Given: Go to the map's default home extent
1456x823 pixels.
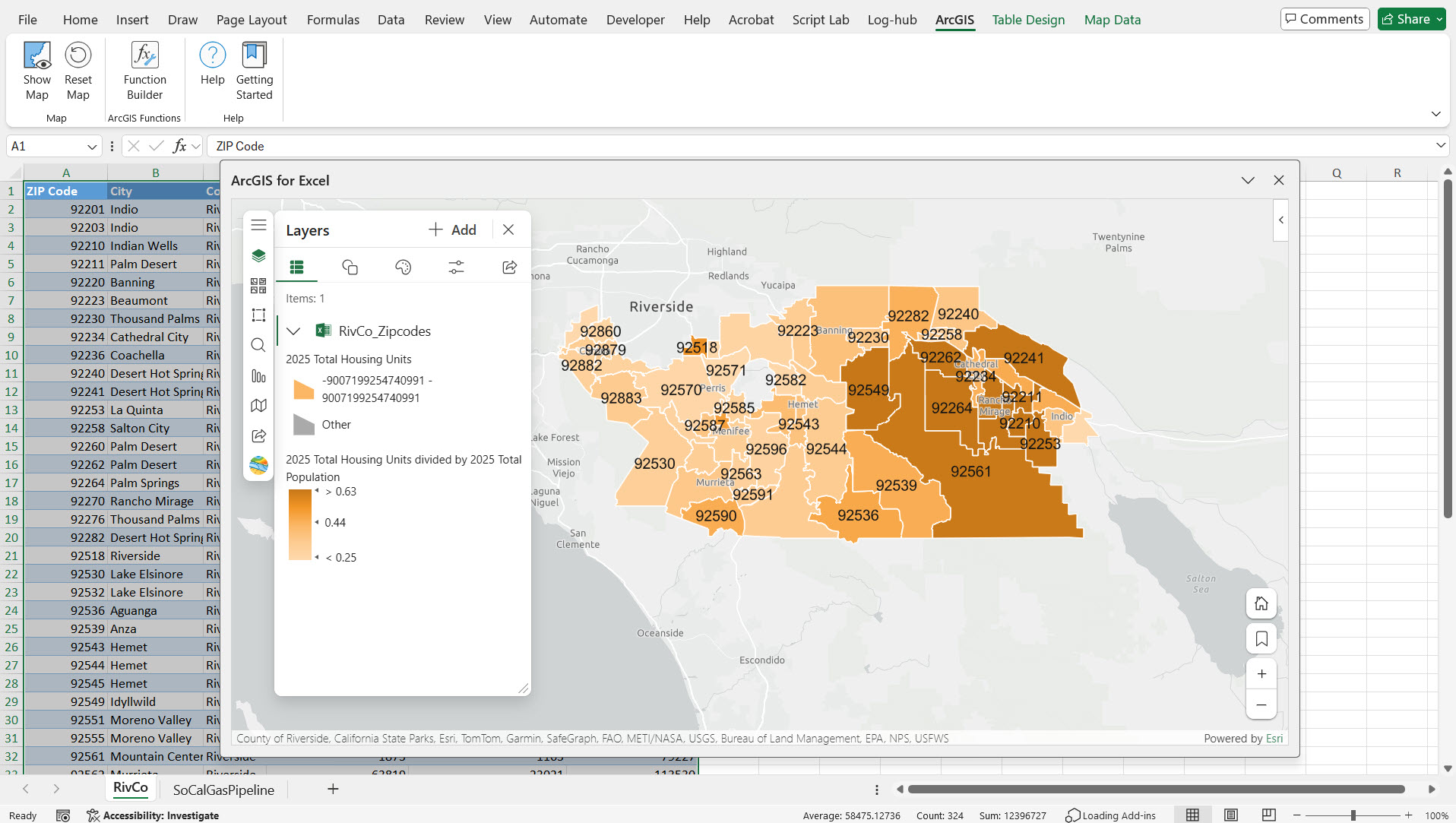Looking at the screenshot, I should [1261, 603].
